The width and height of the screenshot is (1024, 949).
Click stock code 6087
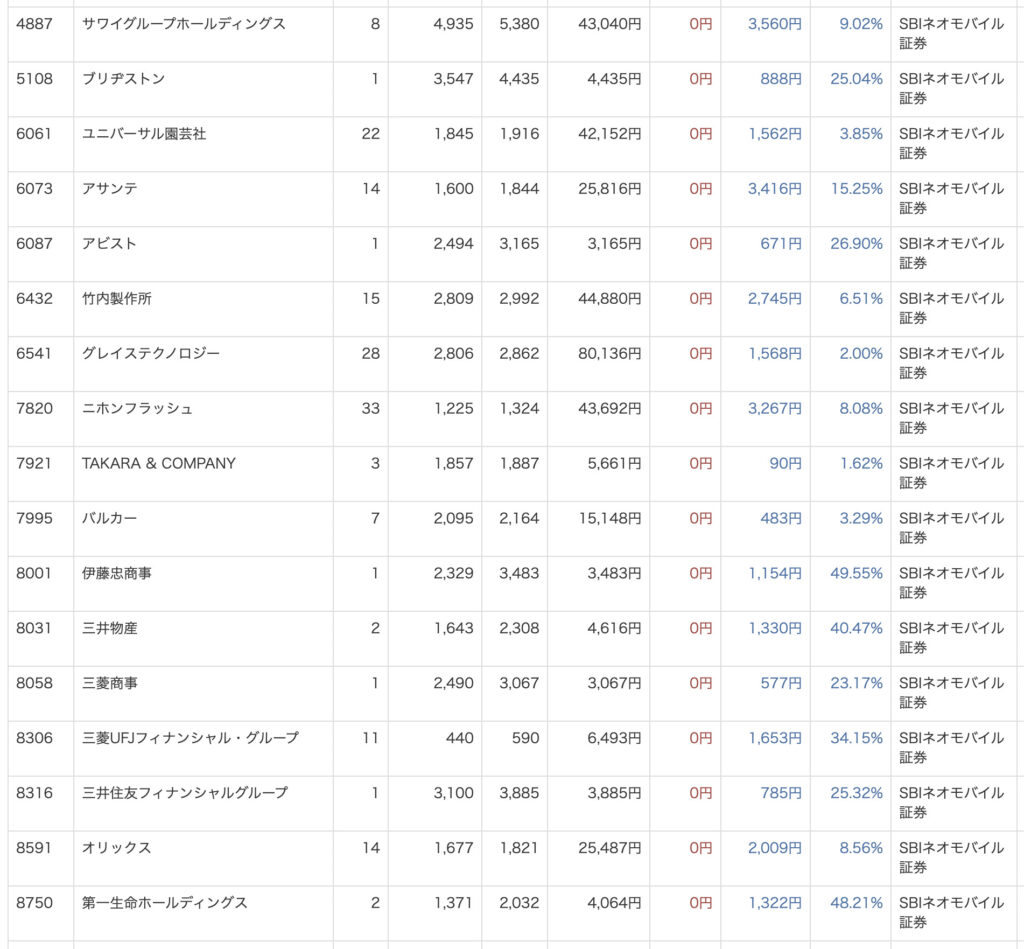[x=34, y=244]
